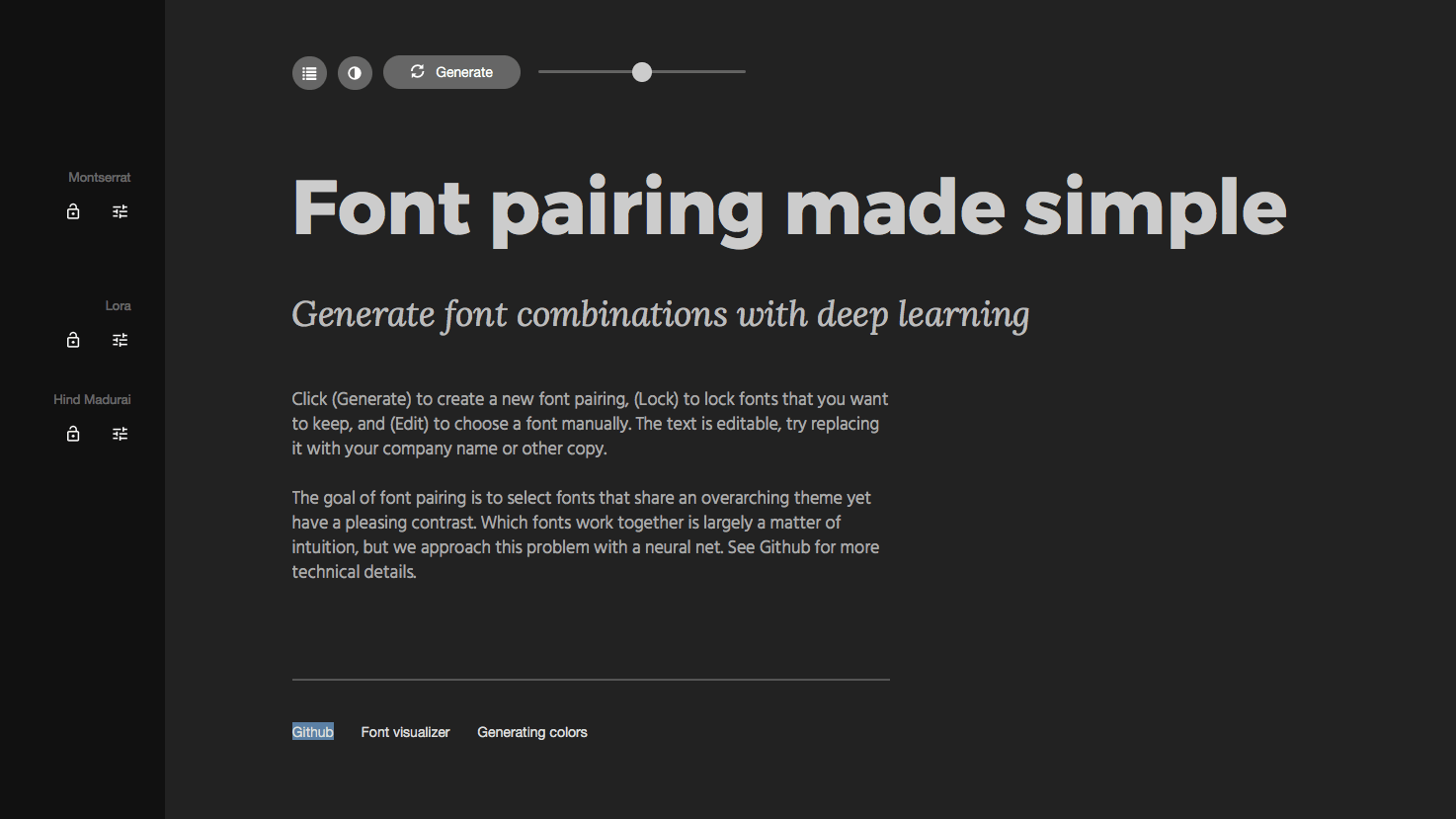Lock the Lora font
1456x819 pixels.
[73, 340]
